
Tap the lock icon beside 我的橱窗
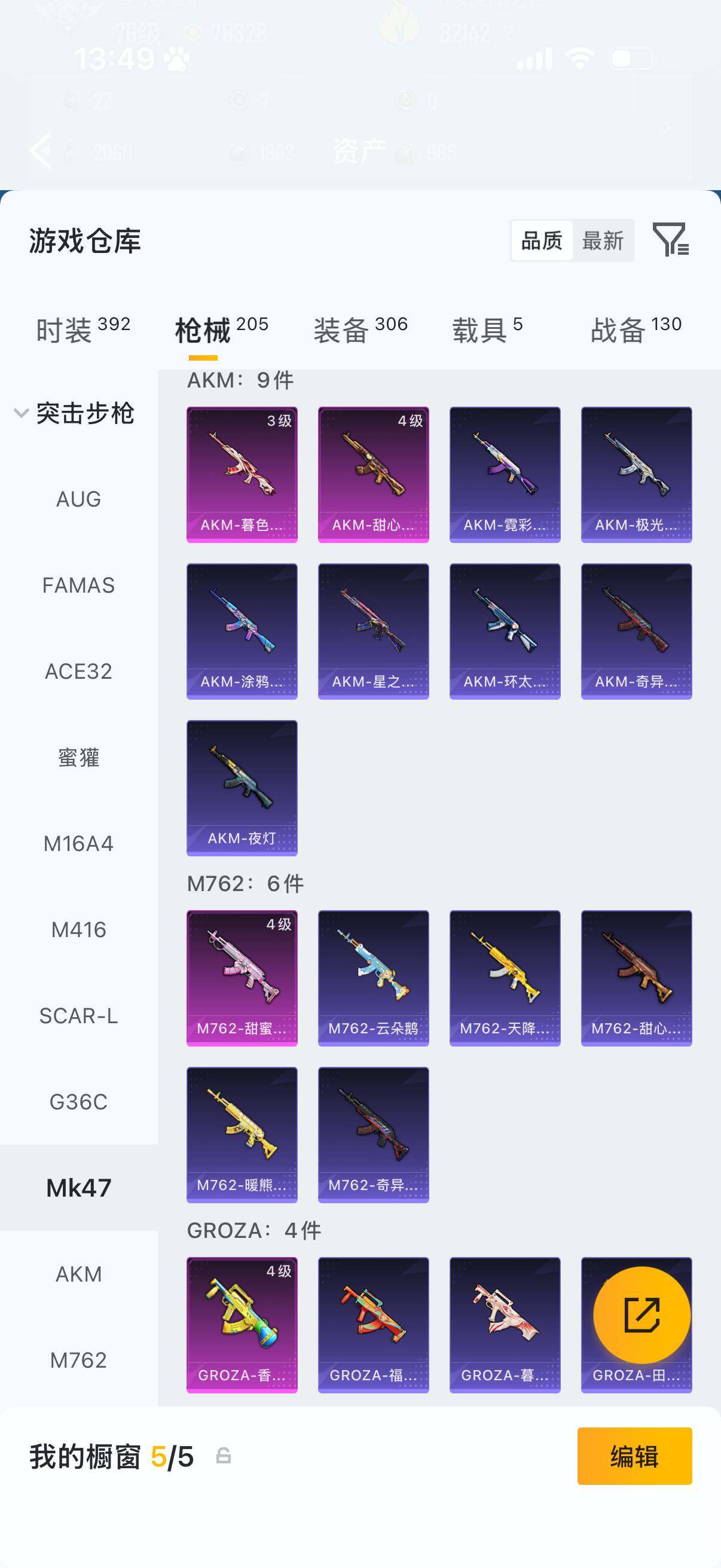pos(224,1456)
